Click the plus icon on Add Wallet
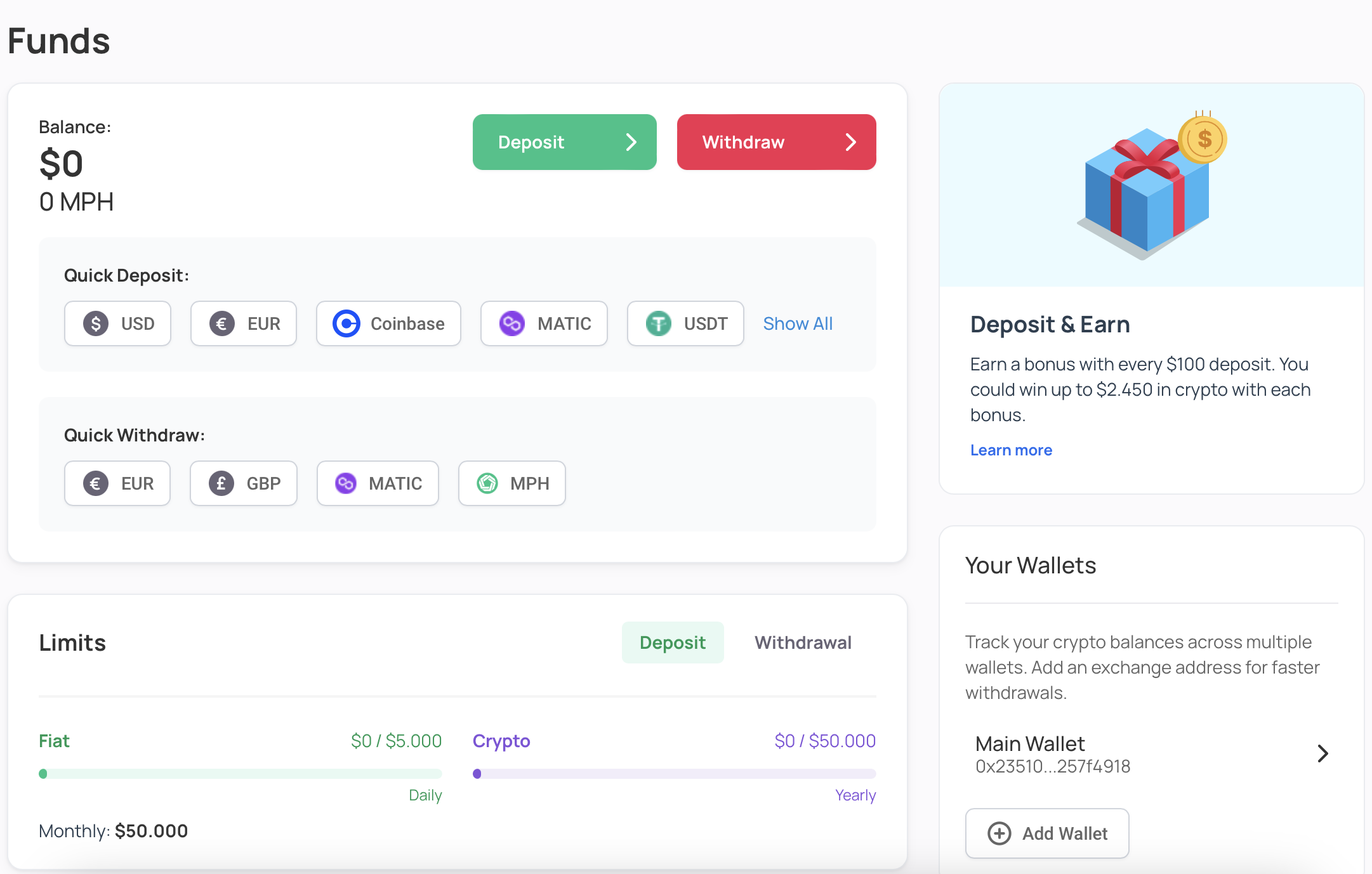The image size is (1372, 874). point(999,833)
